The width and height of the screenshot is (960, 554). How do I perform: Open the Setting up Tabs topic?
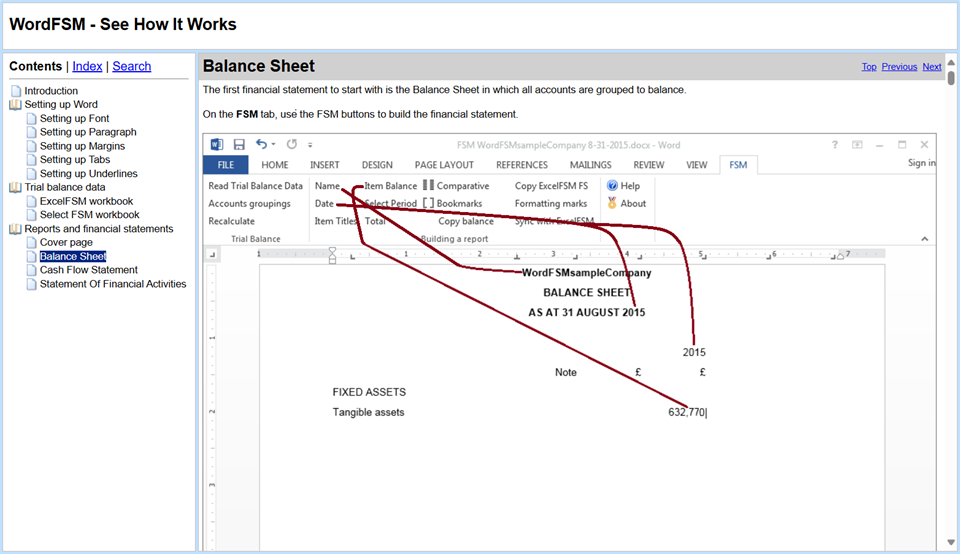coord(75,160)
